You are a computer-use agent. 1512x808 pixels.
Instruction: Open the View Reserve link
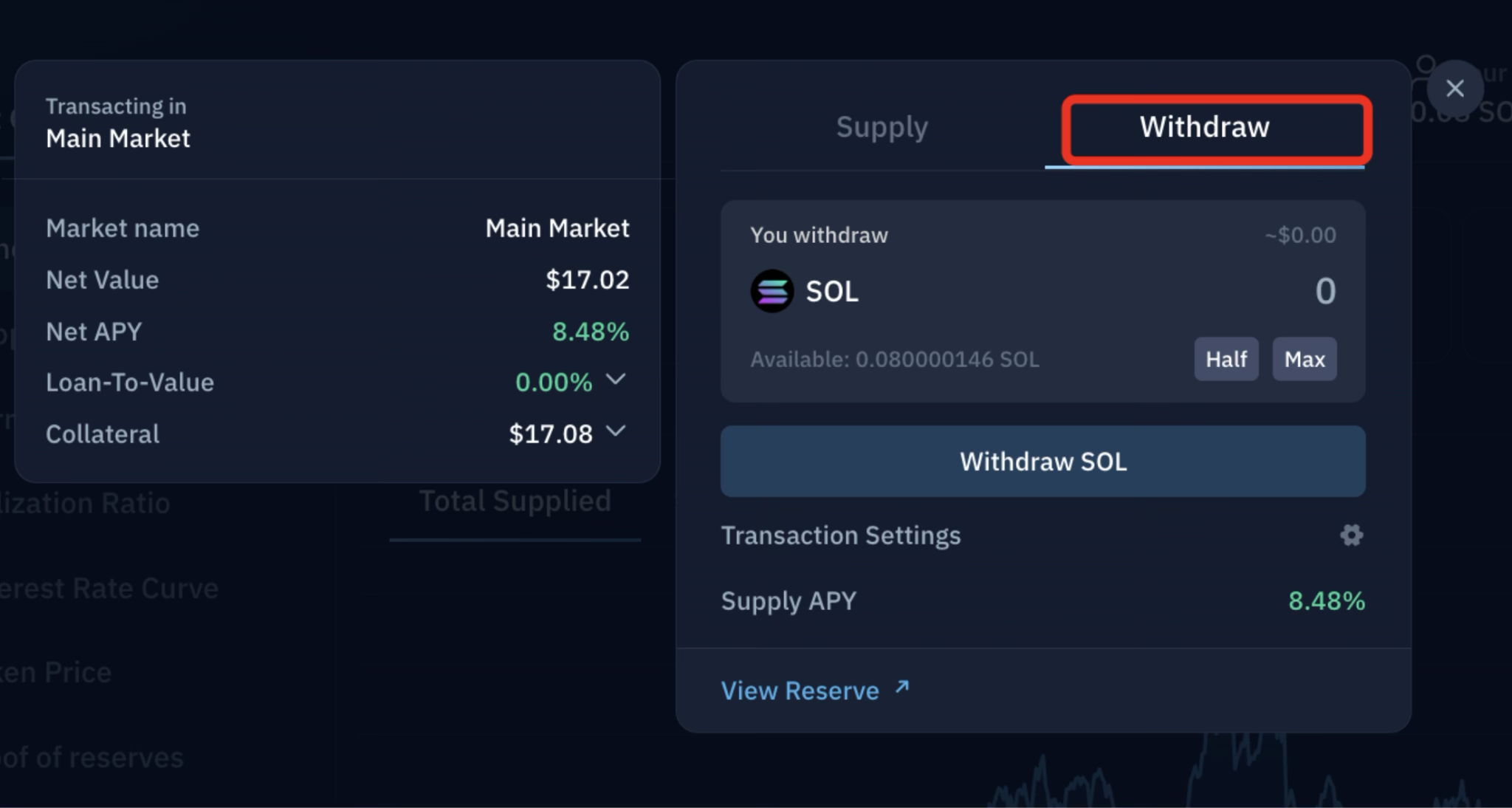point(800,691)
